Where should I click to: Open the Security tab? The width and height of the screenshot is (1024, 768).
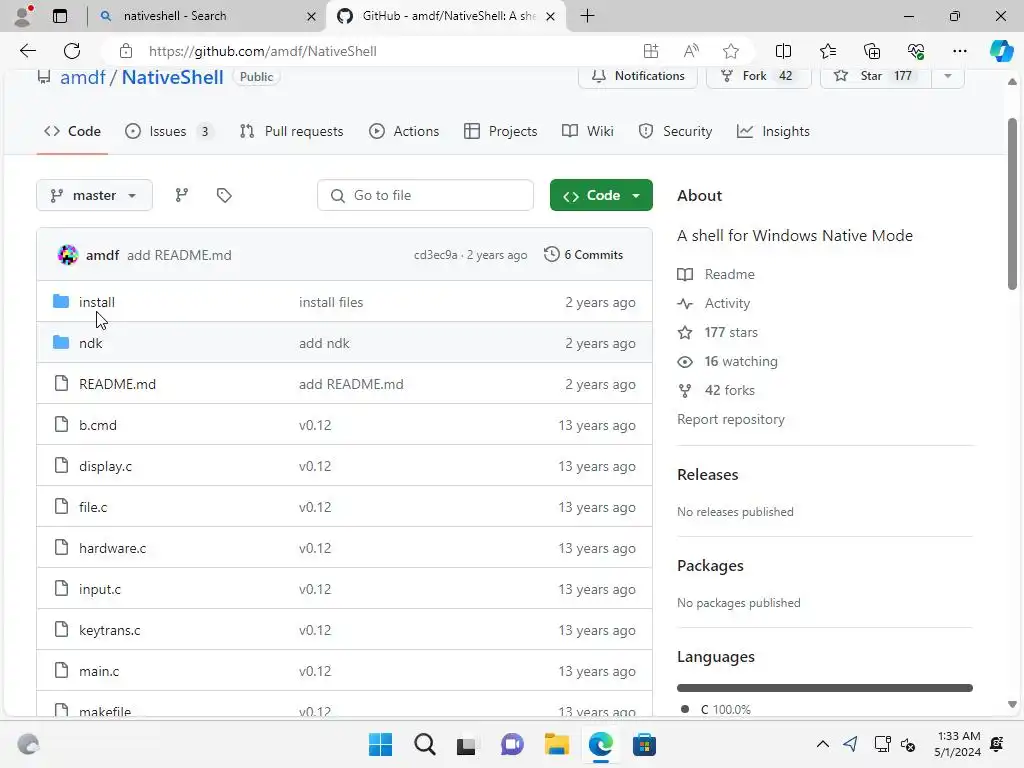[675, 131]
